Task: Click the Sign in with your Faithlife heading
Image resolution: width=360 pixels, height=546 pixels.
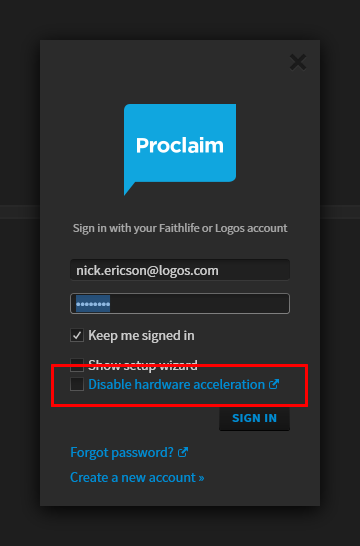Action: pyautogui.click(x=180, y=228)
